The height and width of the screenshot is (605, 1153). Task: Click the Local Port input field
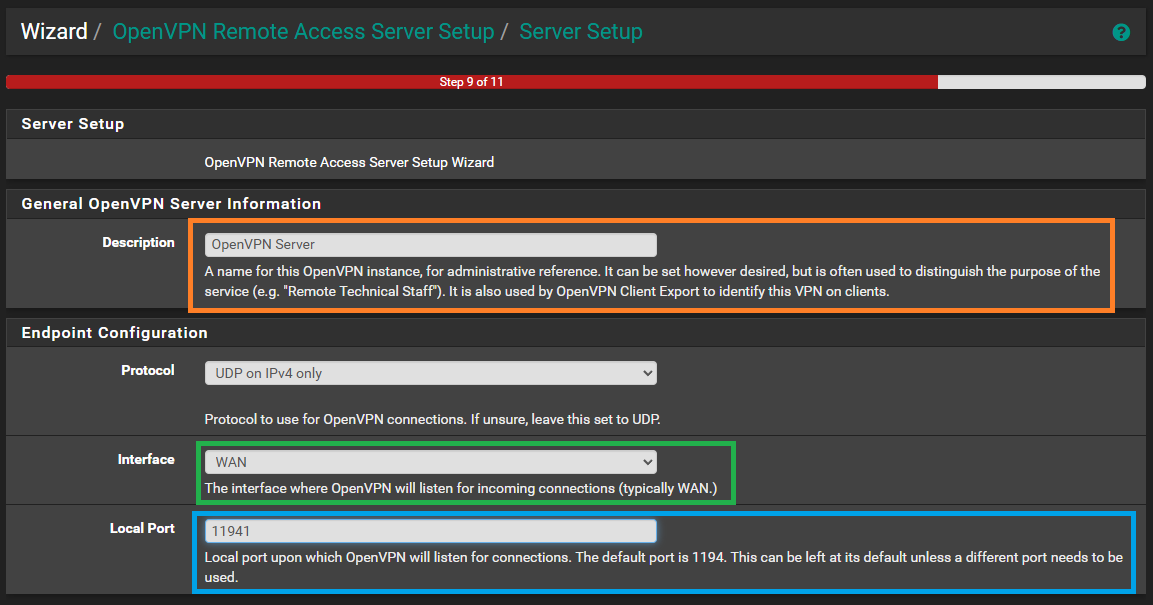(430, 531)
